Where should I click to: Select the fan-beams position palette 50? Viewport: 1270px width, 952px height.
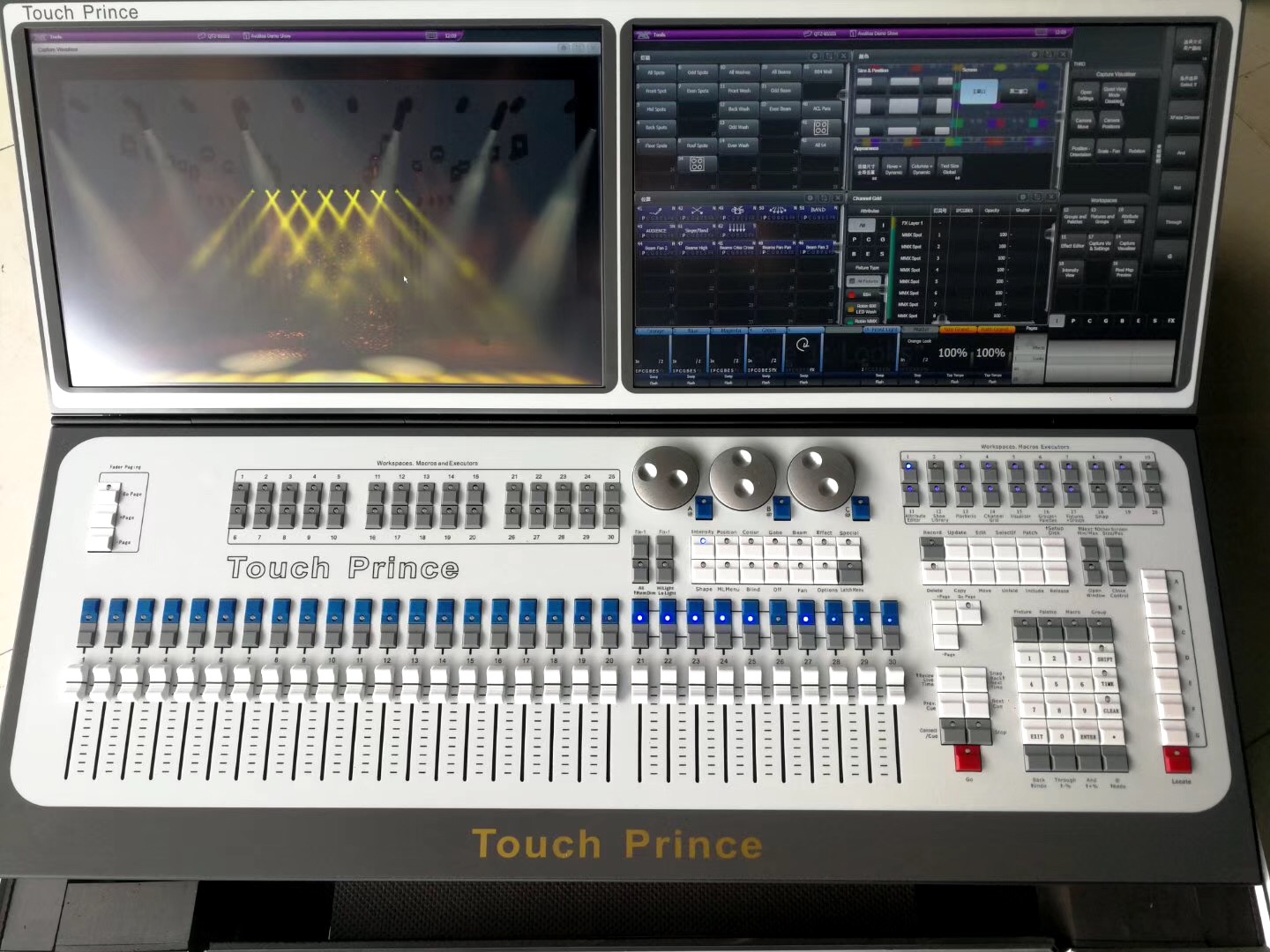pyautogui.click(x=777, y=212)
